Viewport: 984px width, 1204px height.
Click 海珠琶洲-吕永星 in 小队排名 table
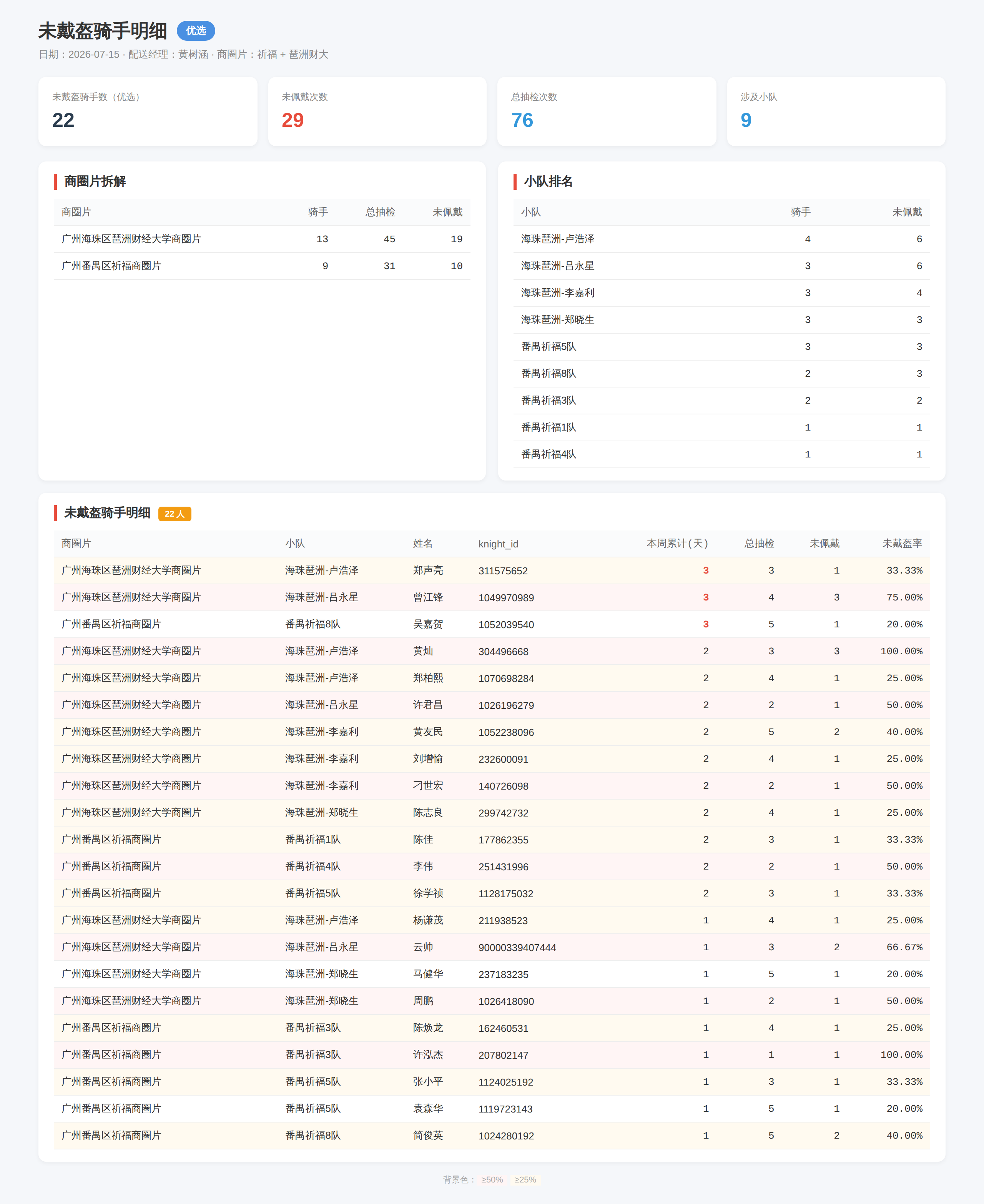pyautogui.click(x=558, y=266)
